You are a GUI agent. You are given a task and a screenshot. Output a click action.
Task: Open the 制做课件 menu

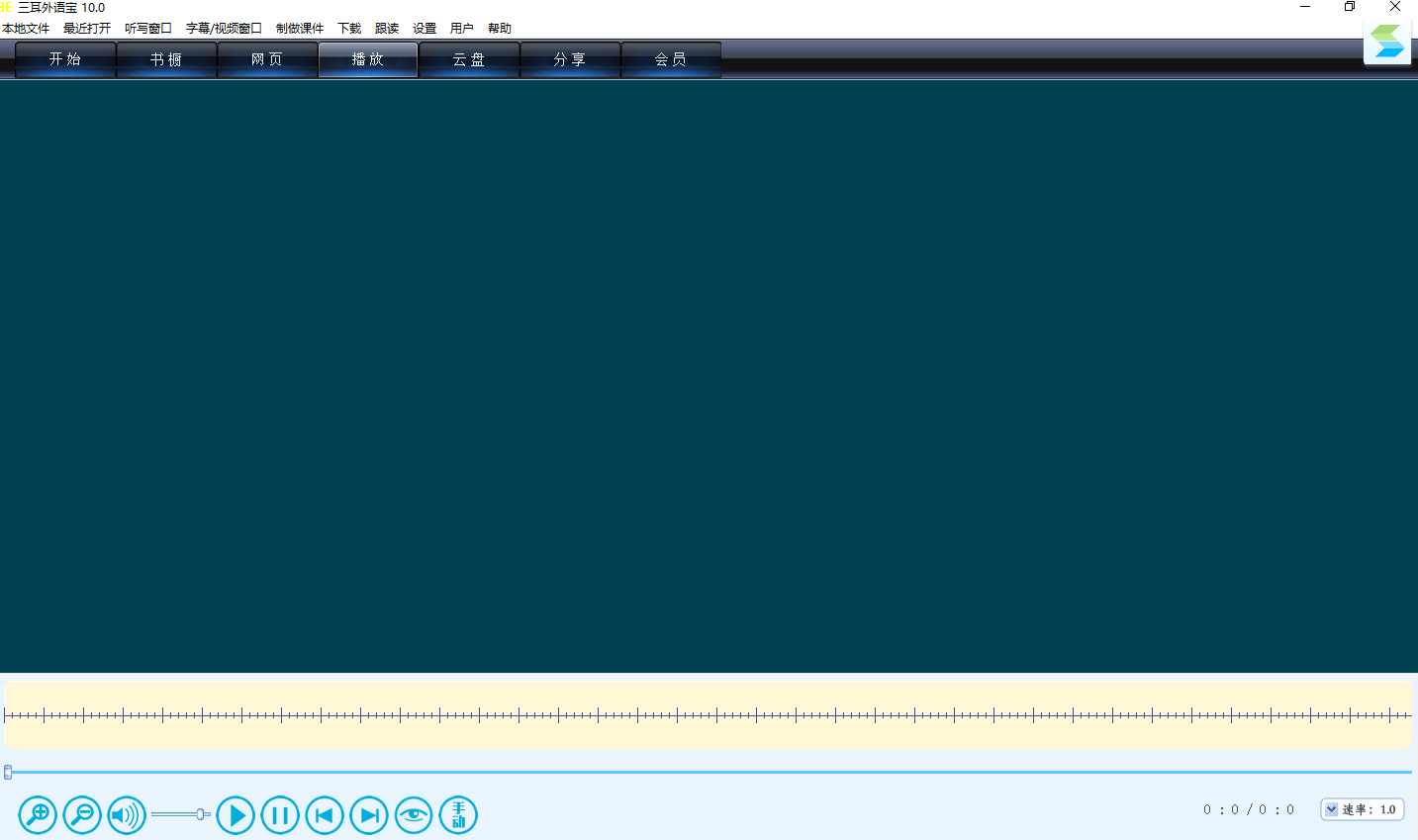coord(300,29)
